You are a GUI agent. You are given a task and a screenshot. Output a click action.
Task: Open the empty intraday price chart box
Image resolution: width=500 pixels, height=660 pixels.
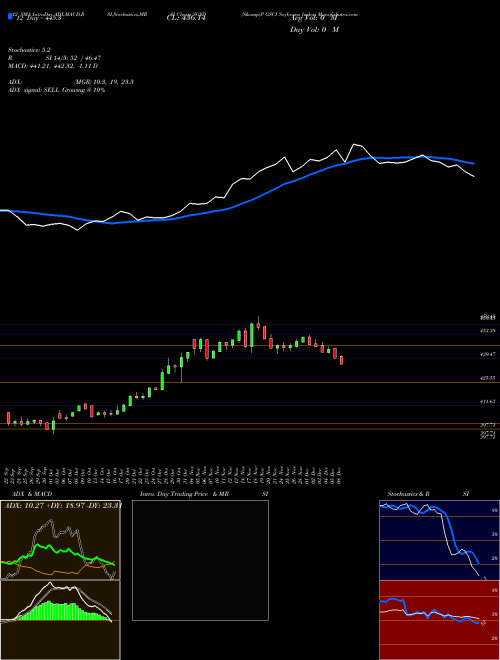pos(200,560)
